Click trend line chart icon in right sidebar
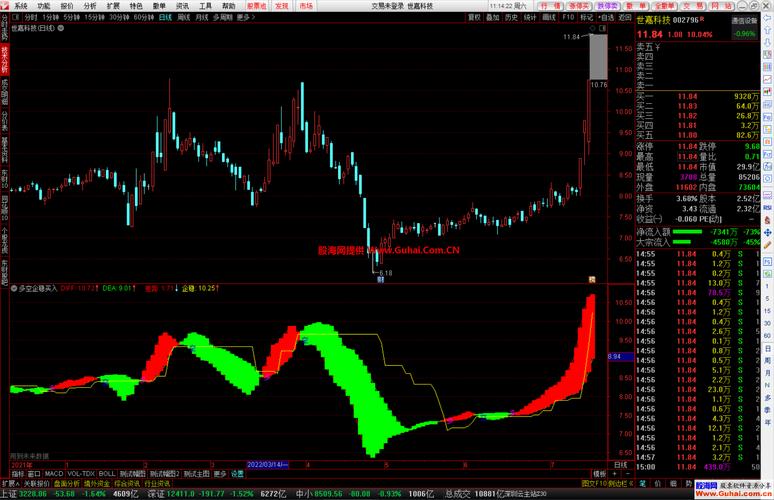 point(768,79)
